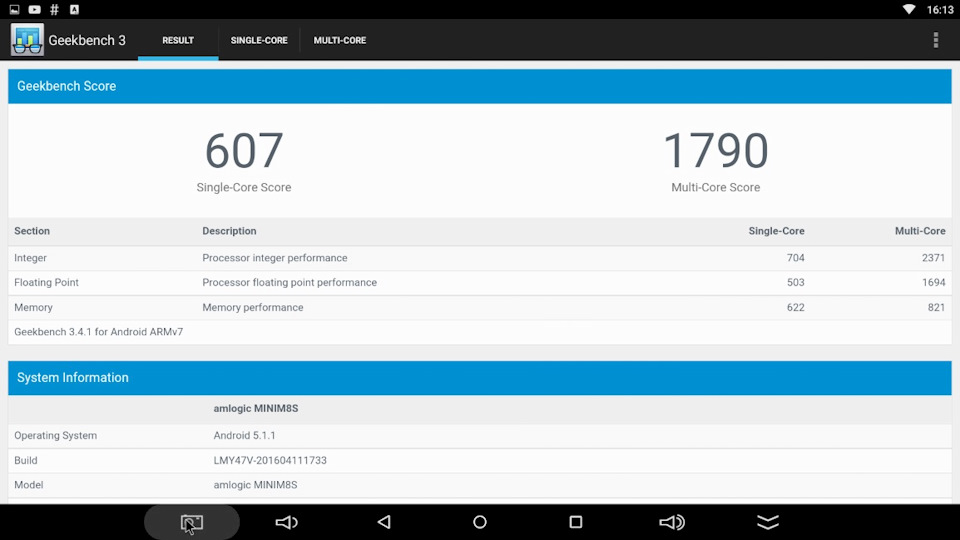Select integer single-core value 704
960x540 pixels.
(795, 258)
